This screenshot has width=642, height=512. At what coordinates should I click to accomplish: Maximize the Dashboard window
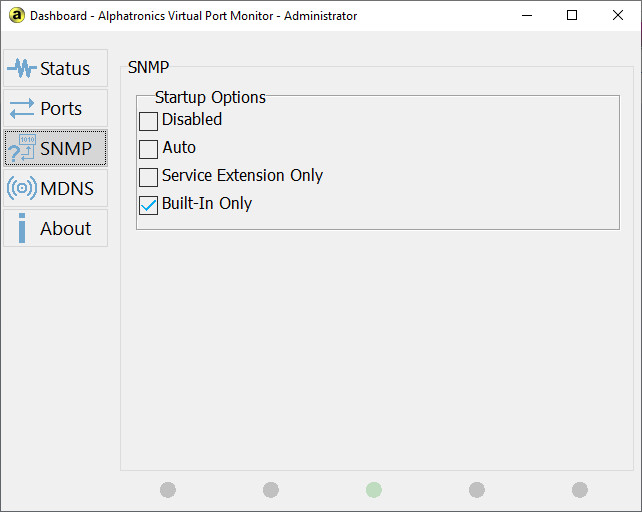(x=572, y=15)
